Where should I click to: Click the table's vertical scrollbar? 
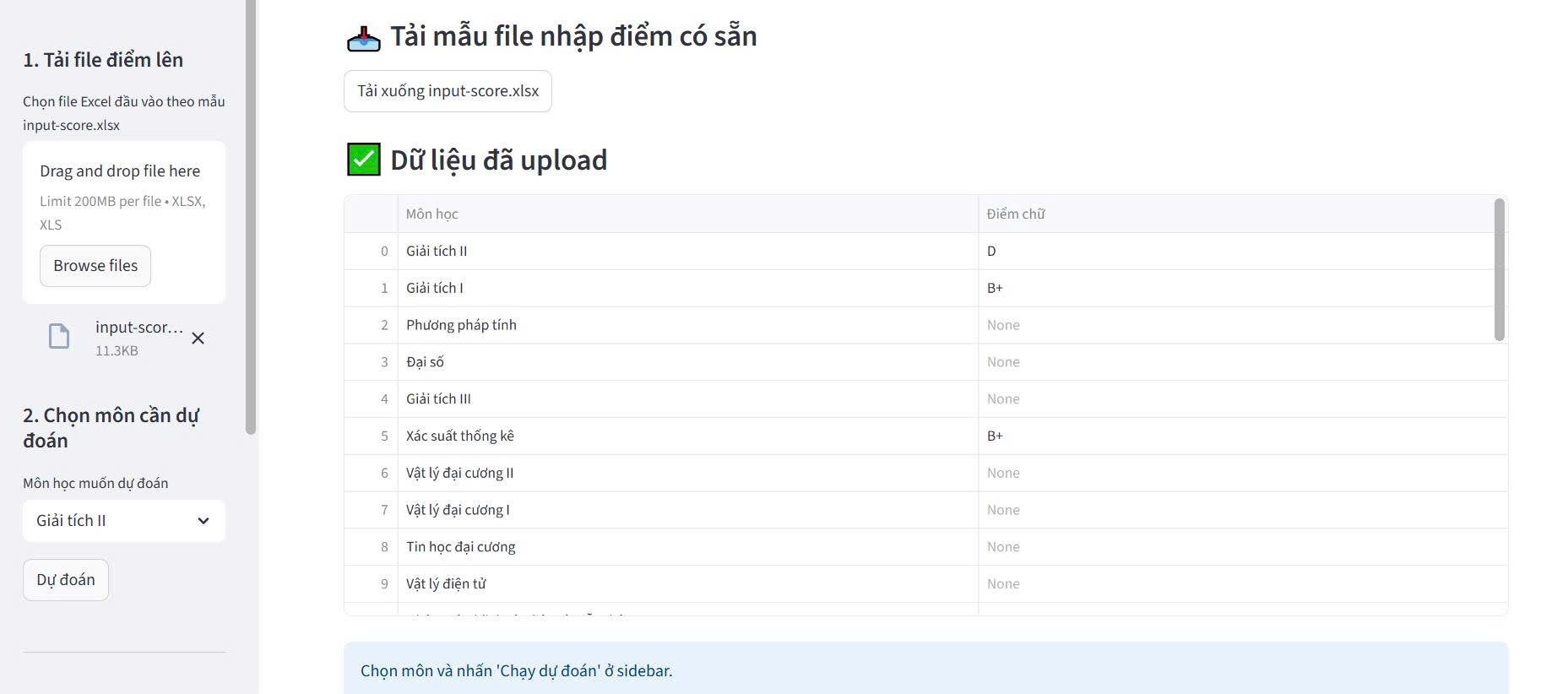pyautogui.click(x=1500, y=269)
